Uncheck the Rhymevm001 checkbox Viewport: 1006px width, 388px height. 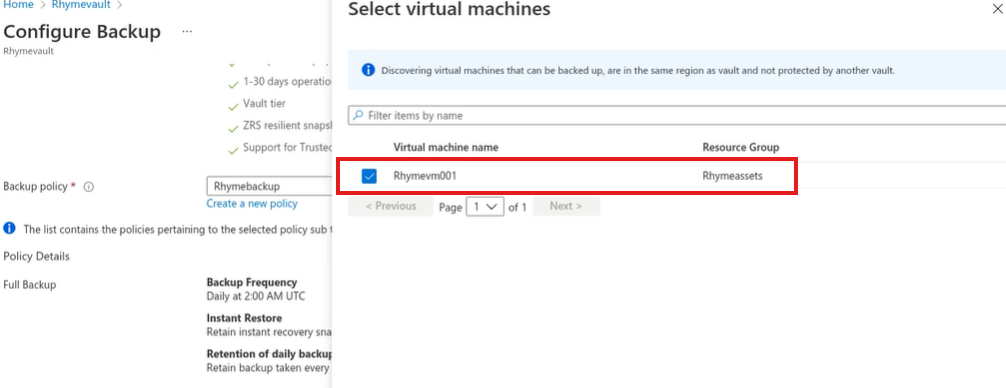point(369,176)
